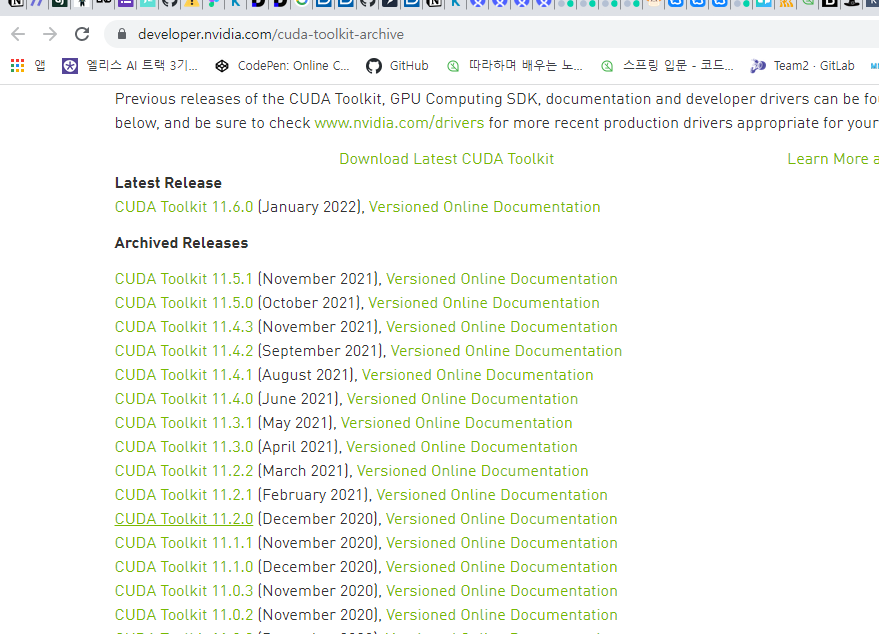Open the CodePen: Online C... bookmark
Screen dimensions: 879x634
tap(283, 66)
